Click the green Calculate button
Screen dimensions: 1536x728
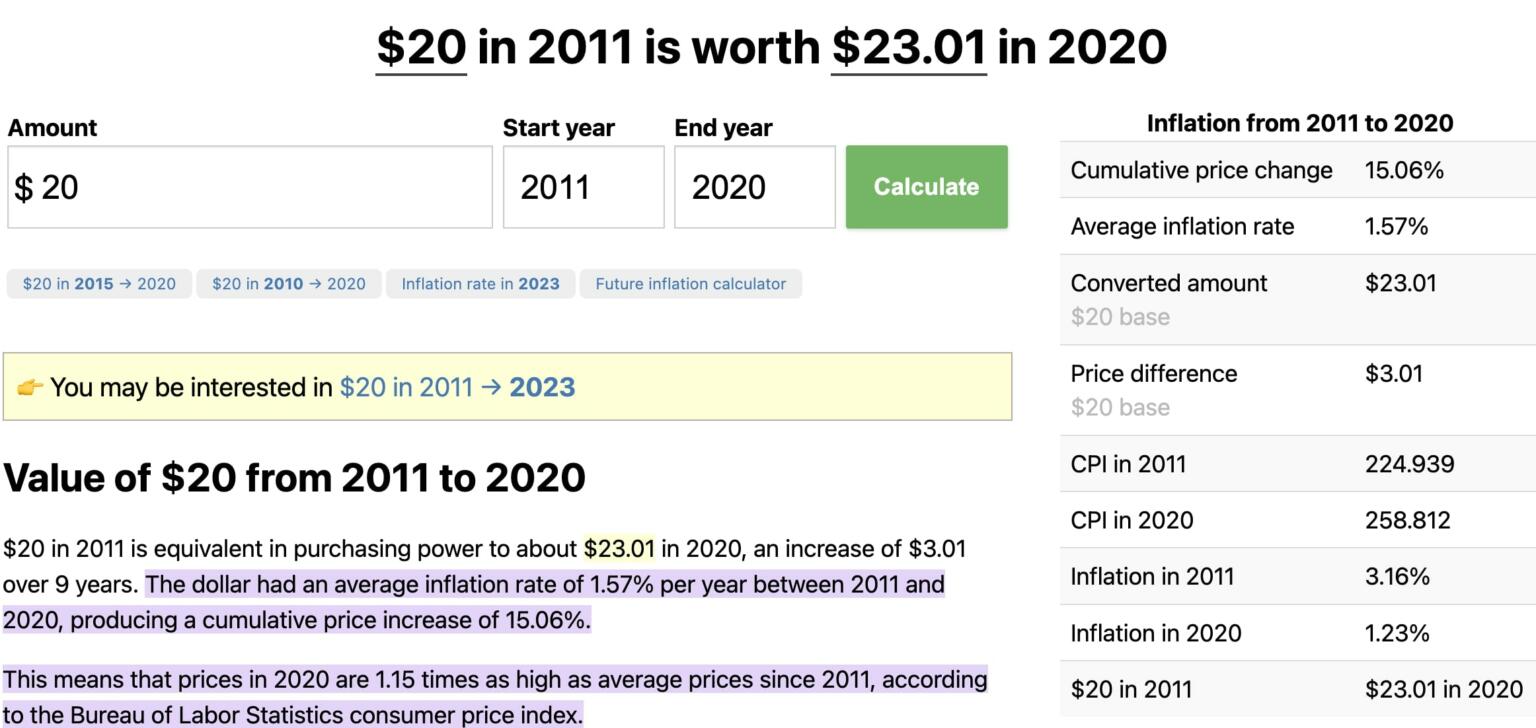(x=925, y=186)
